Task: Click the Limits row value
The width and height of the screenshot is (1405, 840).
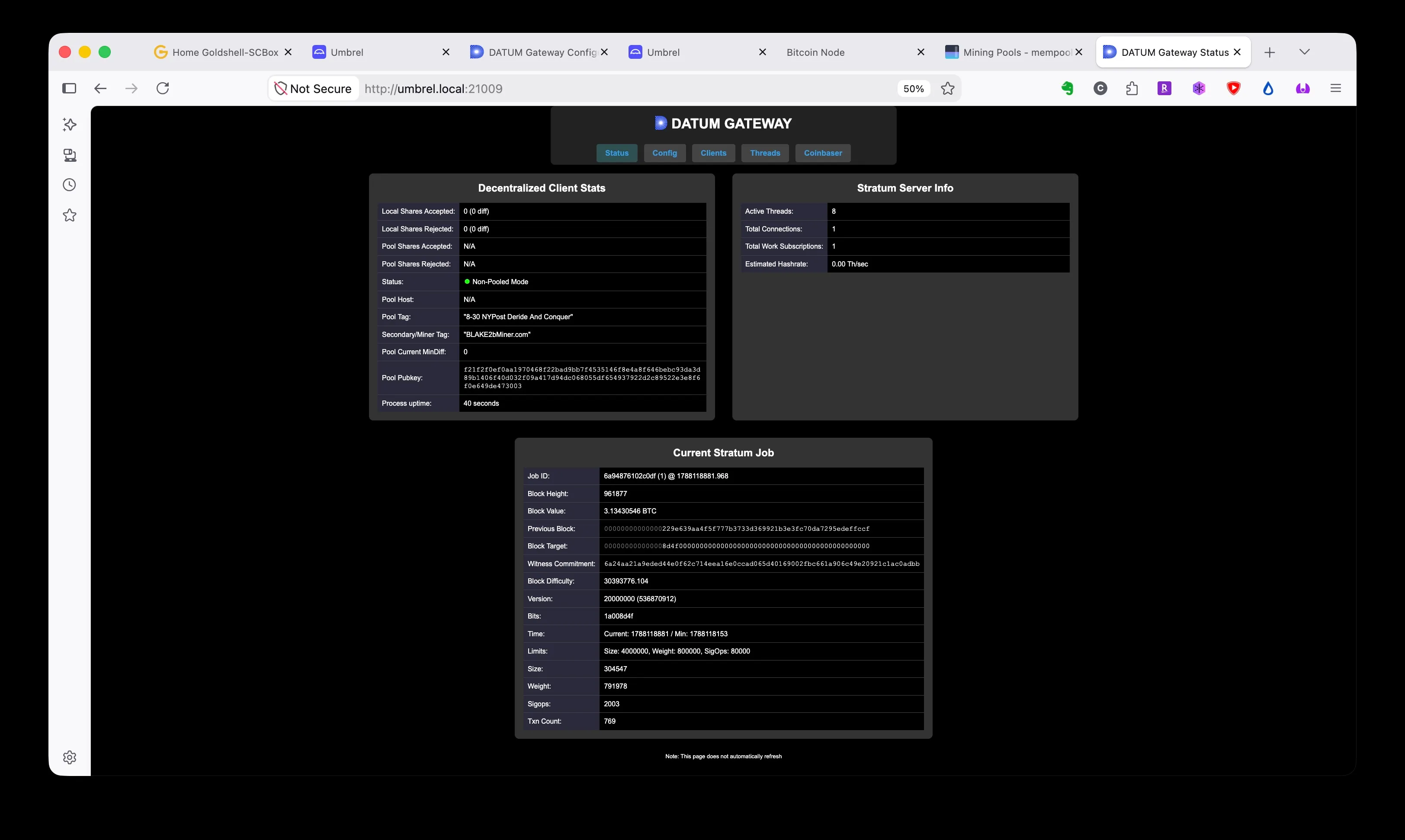Action: [x=677, y=651]
